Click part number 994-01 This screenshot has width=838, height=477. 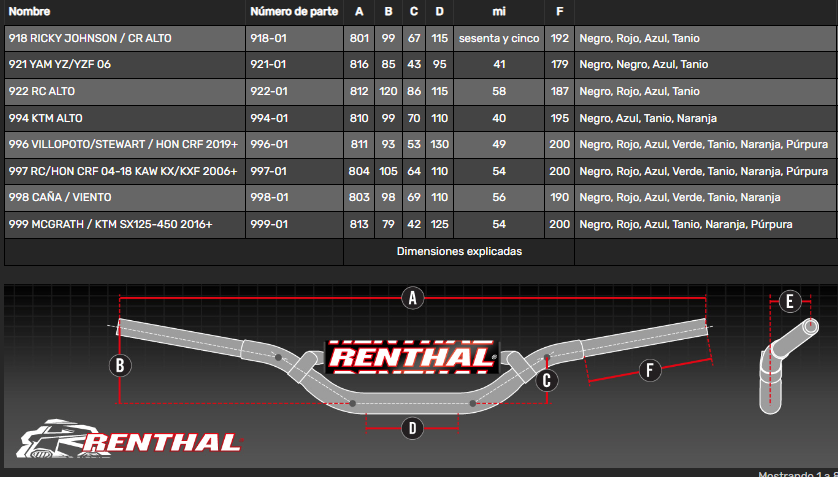[269, 118]
